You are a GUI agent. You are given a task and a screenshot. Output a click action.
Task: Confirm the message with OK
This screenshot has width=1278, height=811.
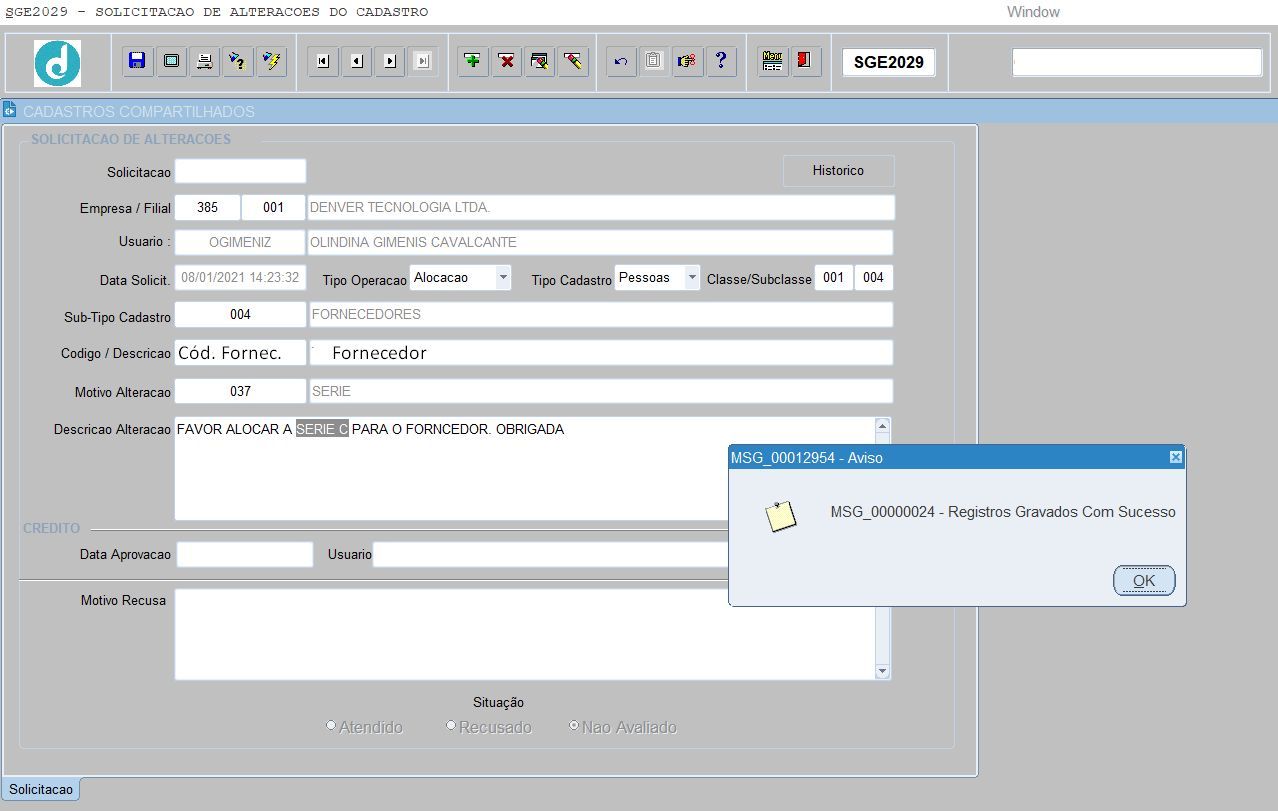(1144, 580)
